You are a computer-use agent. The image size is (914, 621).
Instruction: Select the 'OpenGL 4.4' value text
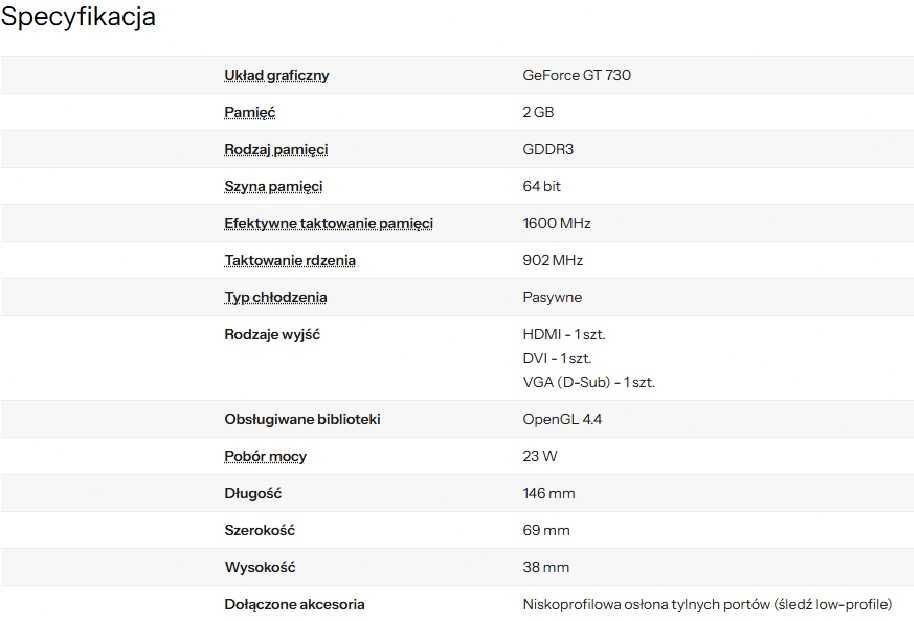[562, 419]
